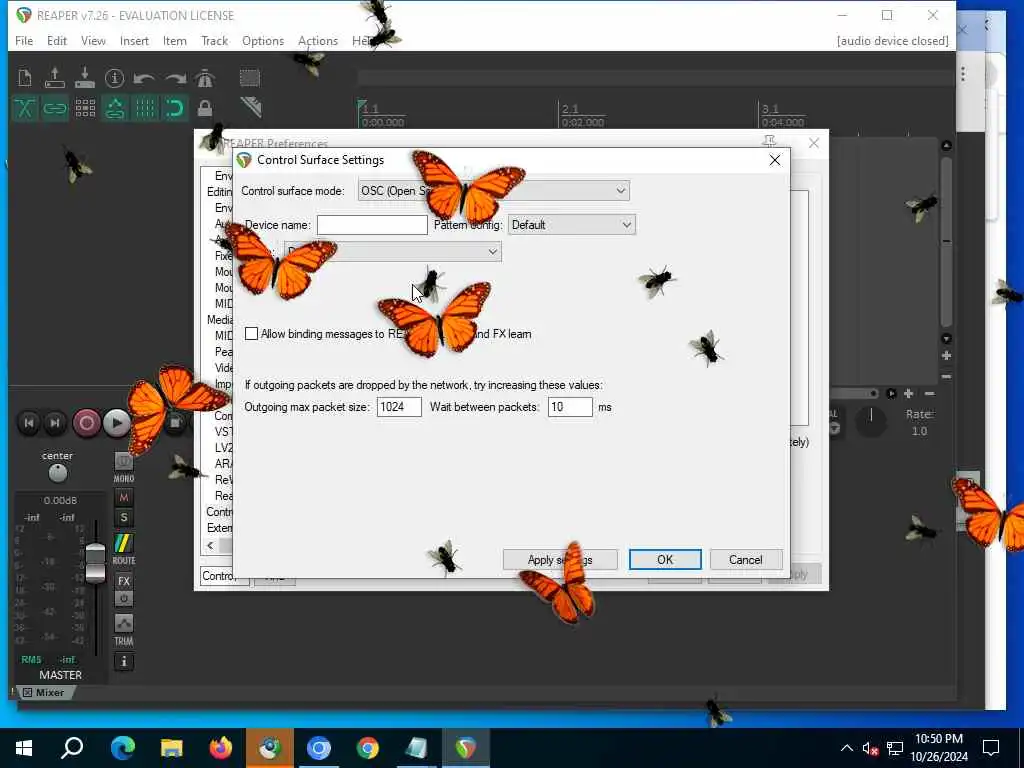Toggle the padlock locking button
Image resolution: width=1024 pixels, height=768 pixels.
[205, 107]
